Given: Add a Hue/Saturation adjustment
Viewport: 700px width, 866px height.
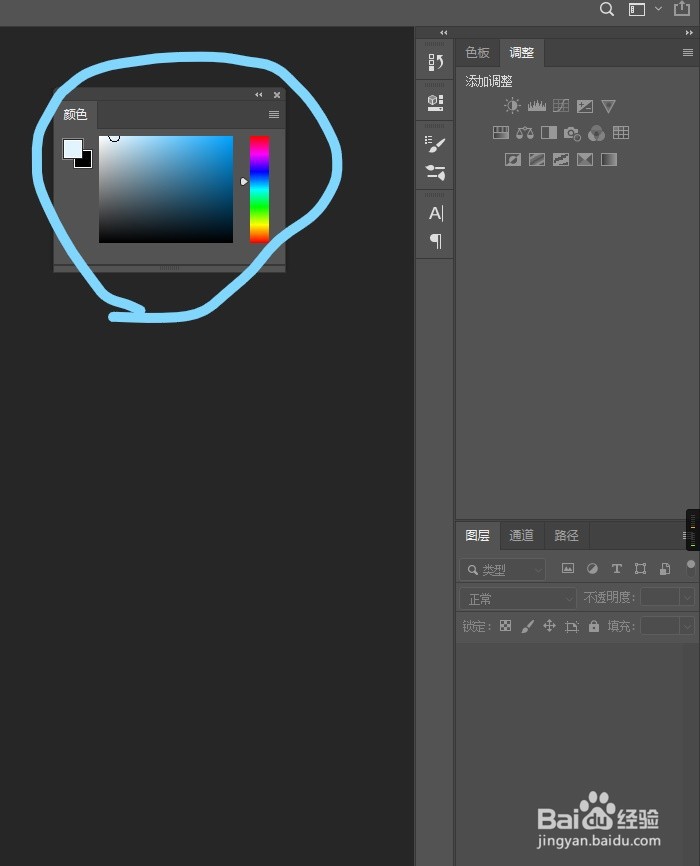Looking at the screenshot, I should pyautogui.click(x=501, y=133).
